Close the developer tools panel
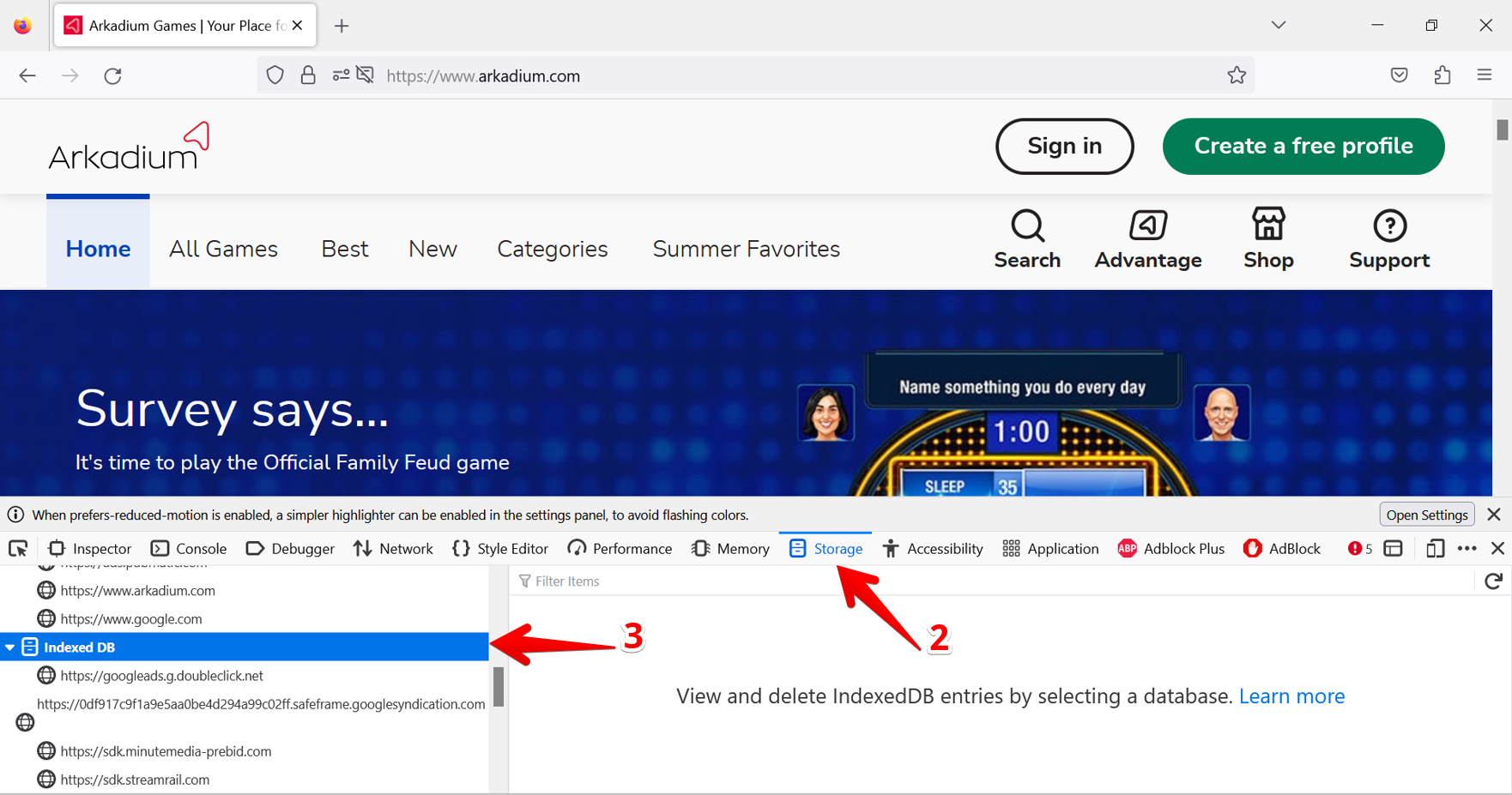The image size is (1512, 795). pyautogui.click(x=1498, y=549)
